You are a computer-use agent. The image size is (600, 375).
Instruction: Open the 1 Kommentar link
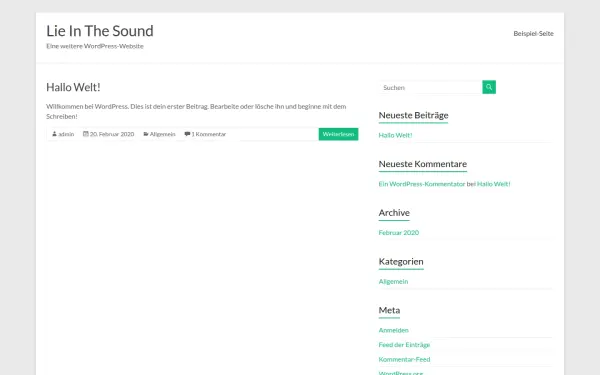click(x=209, y=134)
